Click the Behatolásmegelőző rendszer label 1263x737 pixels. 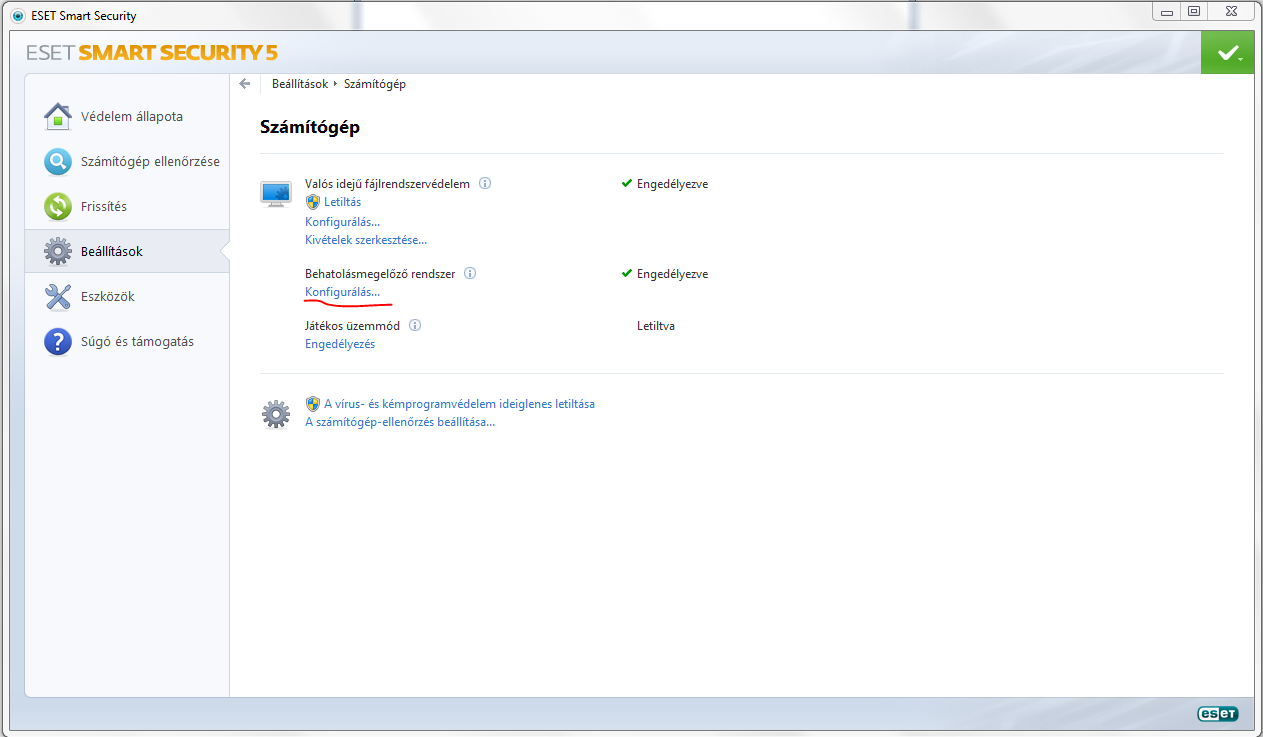pos(380,273)
